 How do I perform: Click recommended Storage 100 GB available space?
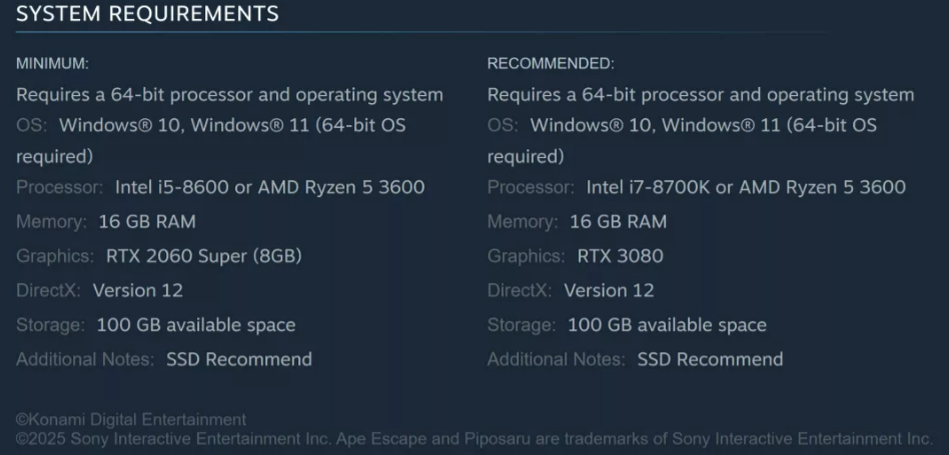pyautogui.click(x=667, y=325)
